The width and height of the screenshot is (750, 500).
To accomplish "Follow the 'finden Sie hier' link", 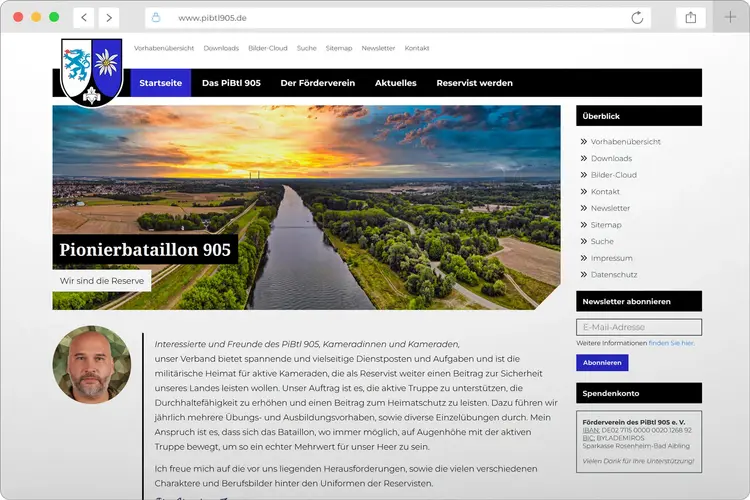I will (671, 343).
